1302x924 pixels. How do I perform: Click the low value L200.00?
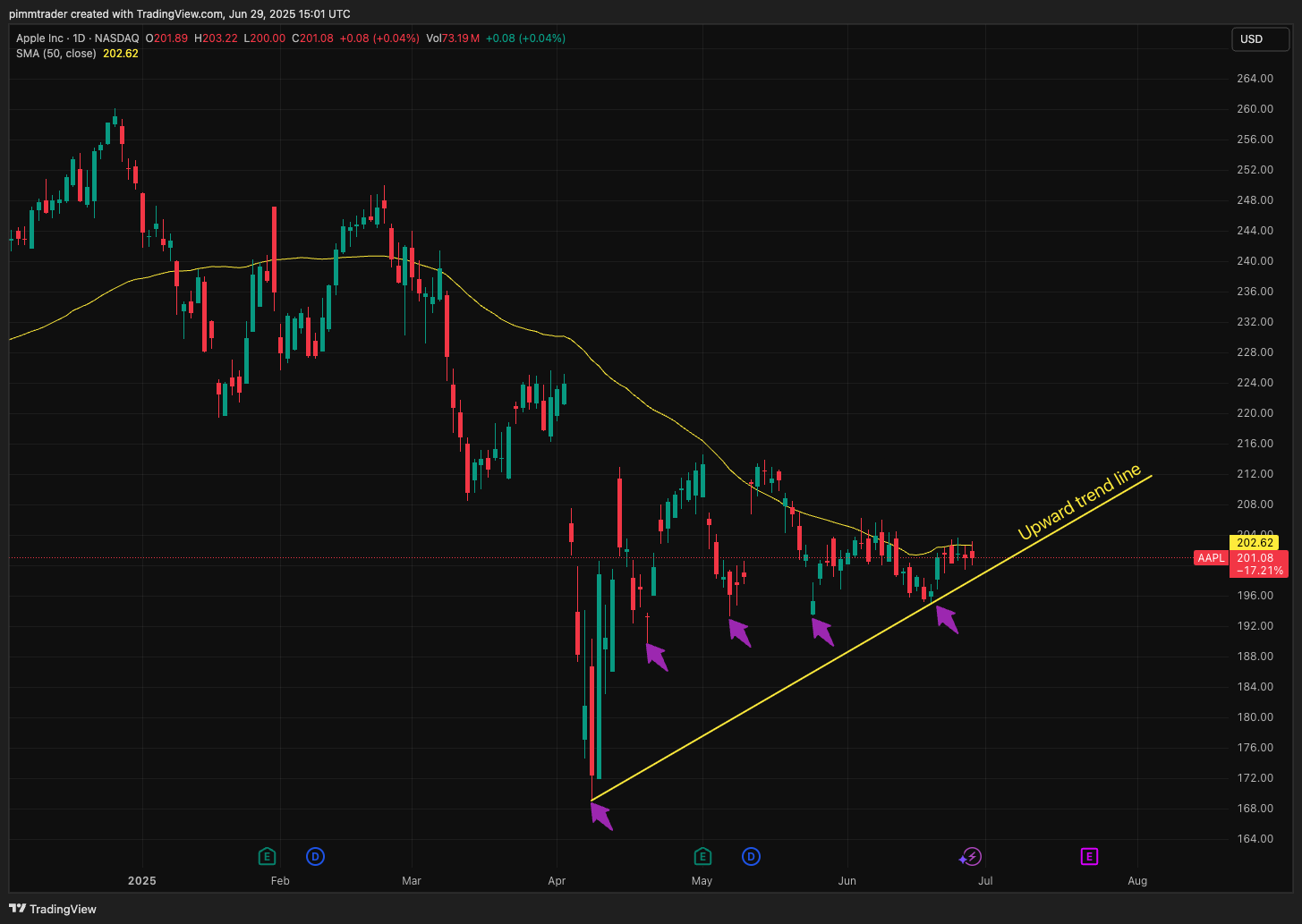[x=265, y=38]
